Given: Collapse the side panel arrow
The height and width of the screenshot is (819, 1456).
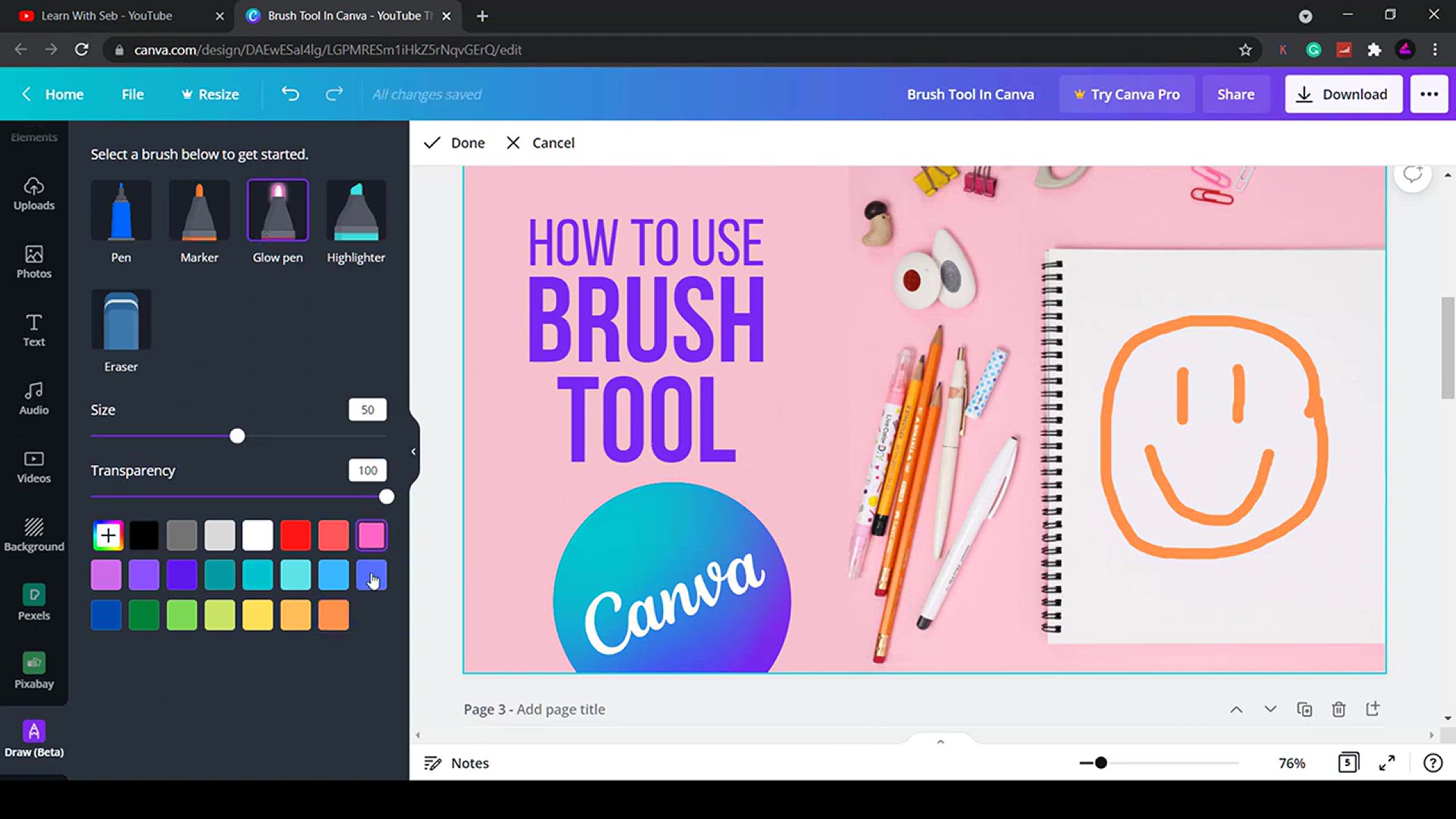Looking at the screenshot, I should pos(413,451).
